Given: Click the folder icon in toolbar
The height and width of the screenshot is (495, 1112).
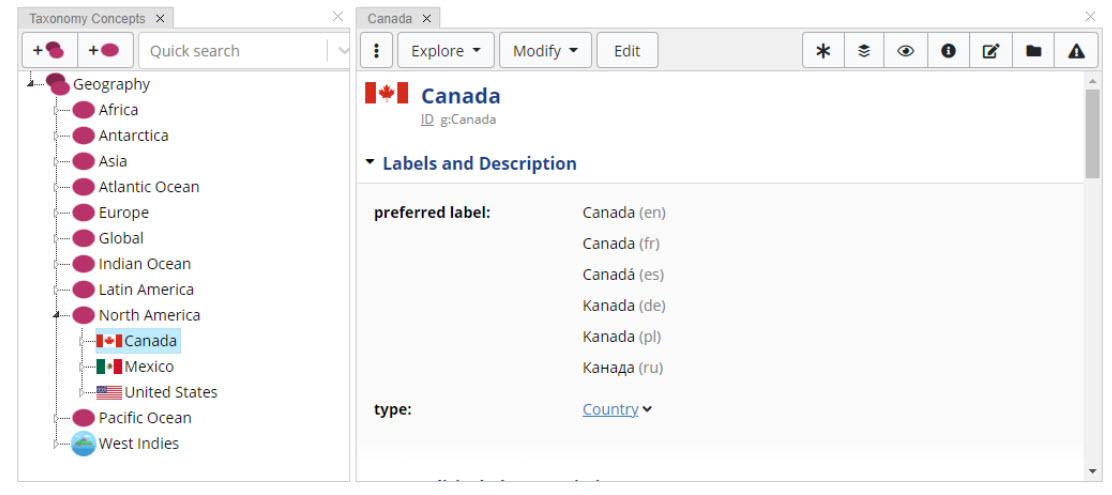Looking at the screenshot, I should tap(1033, 51).
